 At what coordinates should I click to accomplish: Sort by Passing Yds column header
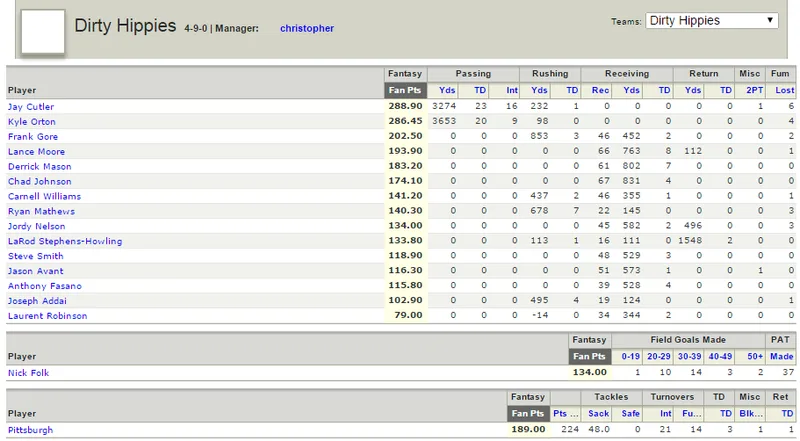tap(447, 90)
